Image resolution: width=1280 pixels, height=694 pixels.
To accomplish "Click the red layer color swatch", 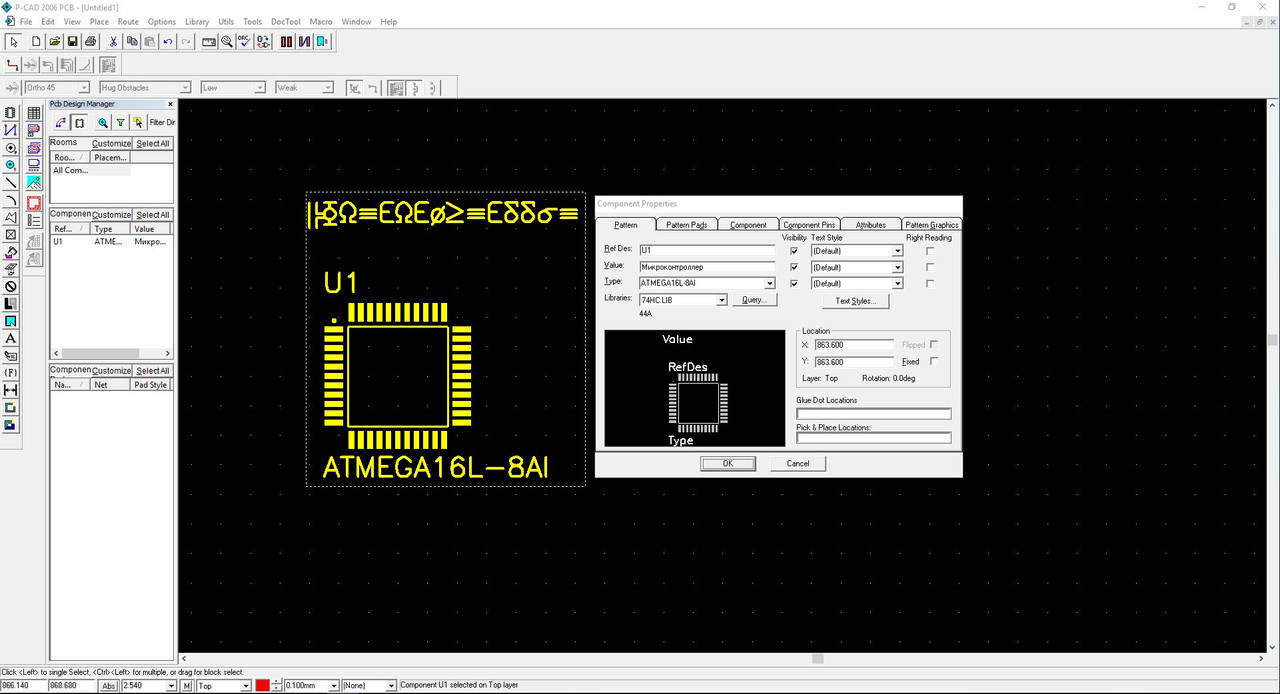I will [x=263, y=686].
